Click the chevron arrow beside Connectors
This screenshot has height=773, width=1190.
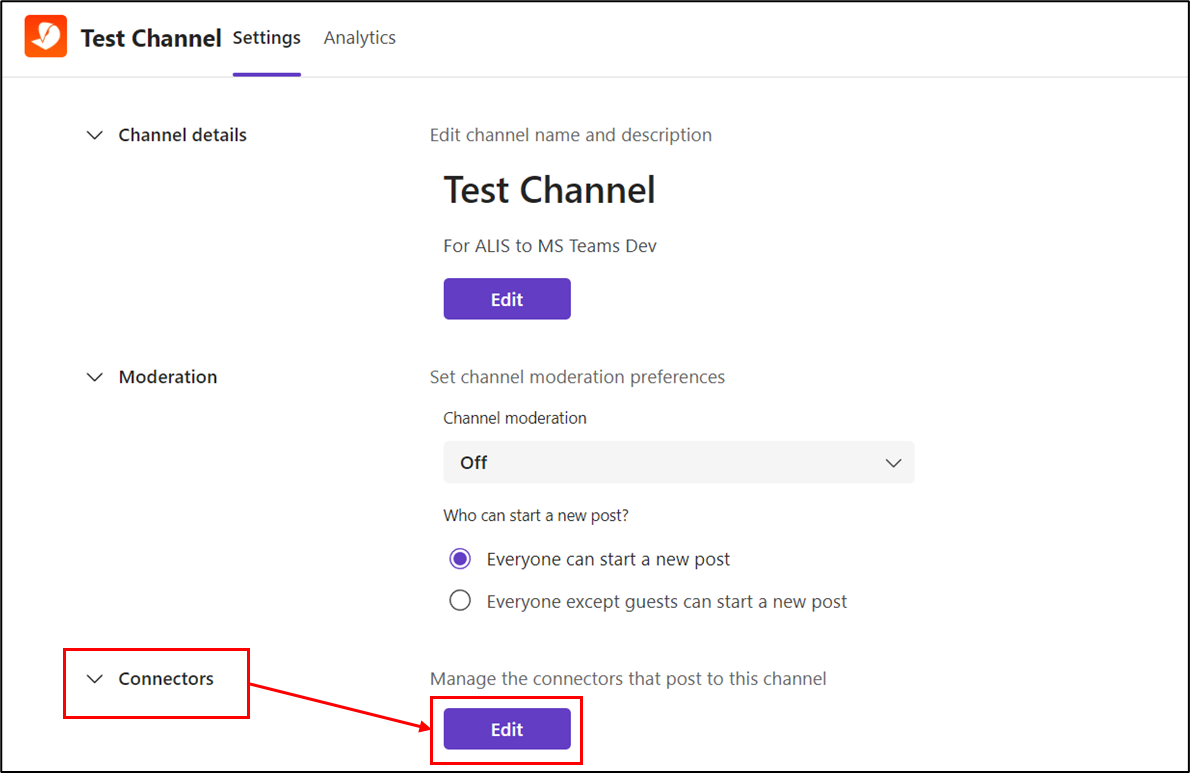coord(95,679)
